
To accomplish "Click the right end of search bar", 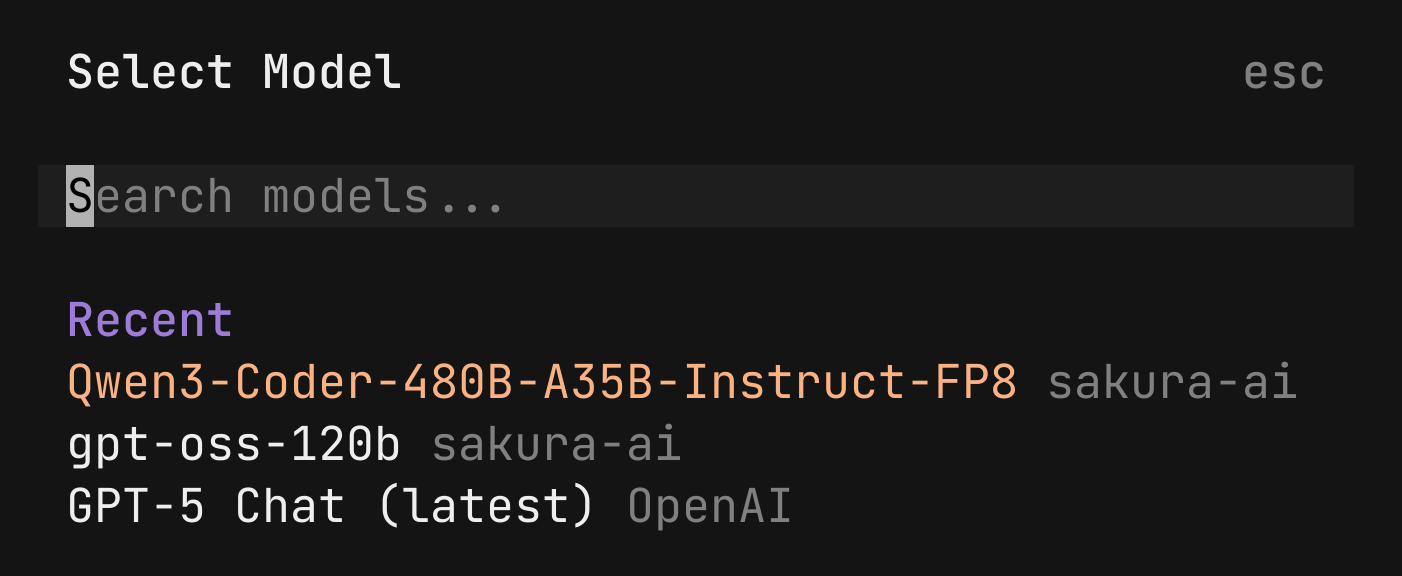I will point(1320,196).
